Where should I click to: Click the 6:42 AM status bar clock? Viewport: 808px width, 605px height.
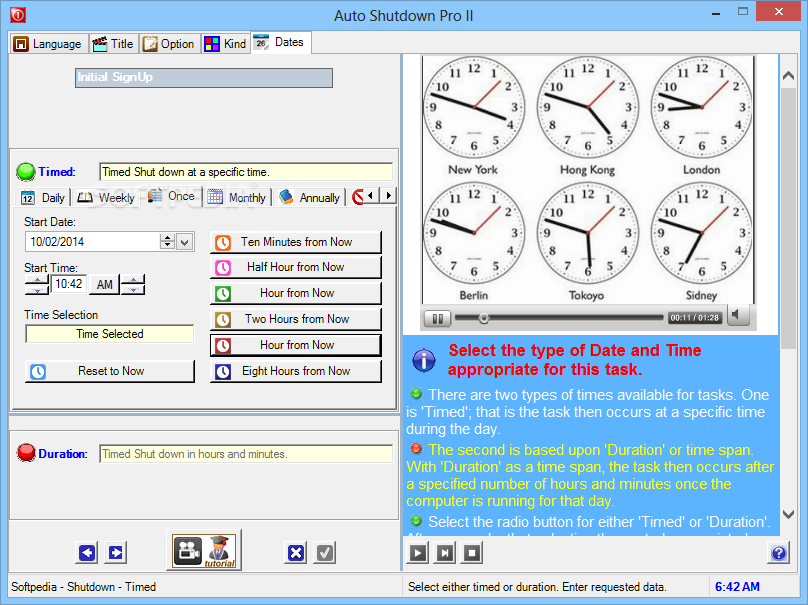tap(737, 586)
